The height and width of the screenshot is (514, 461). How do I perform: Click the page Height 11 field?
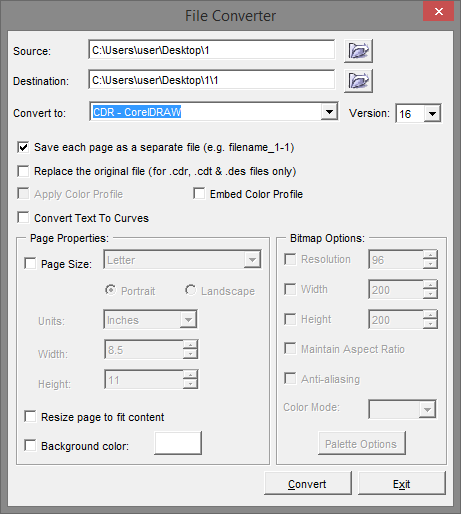tap(144, 380)
